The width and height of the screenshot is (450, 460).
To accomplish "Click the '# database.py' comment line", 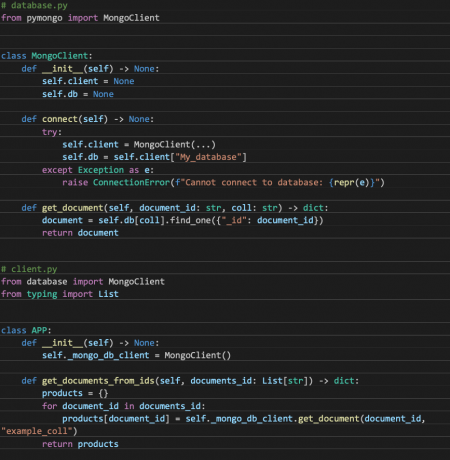I will coord(34,5).
